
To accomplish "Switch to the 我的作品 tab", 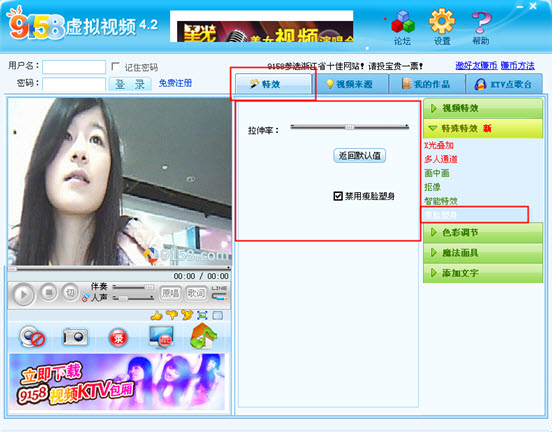I will (x=427, y=84).
